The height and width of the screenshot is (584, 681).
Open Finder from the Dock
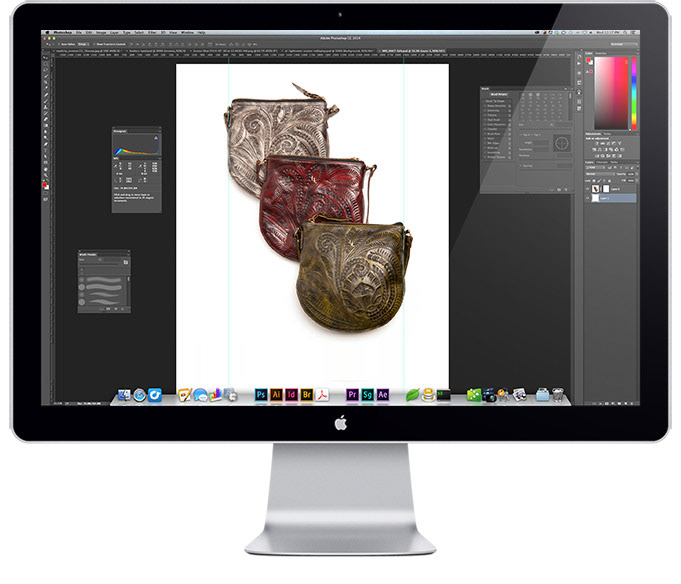[124, 395]
